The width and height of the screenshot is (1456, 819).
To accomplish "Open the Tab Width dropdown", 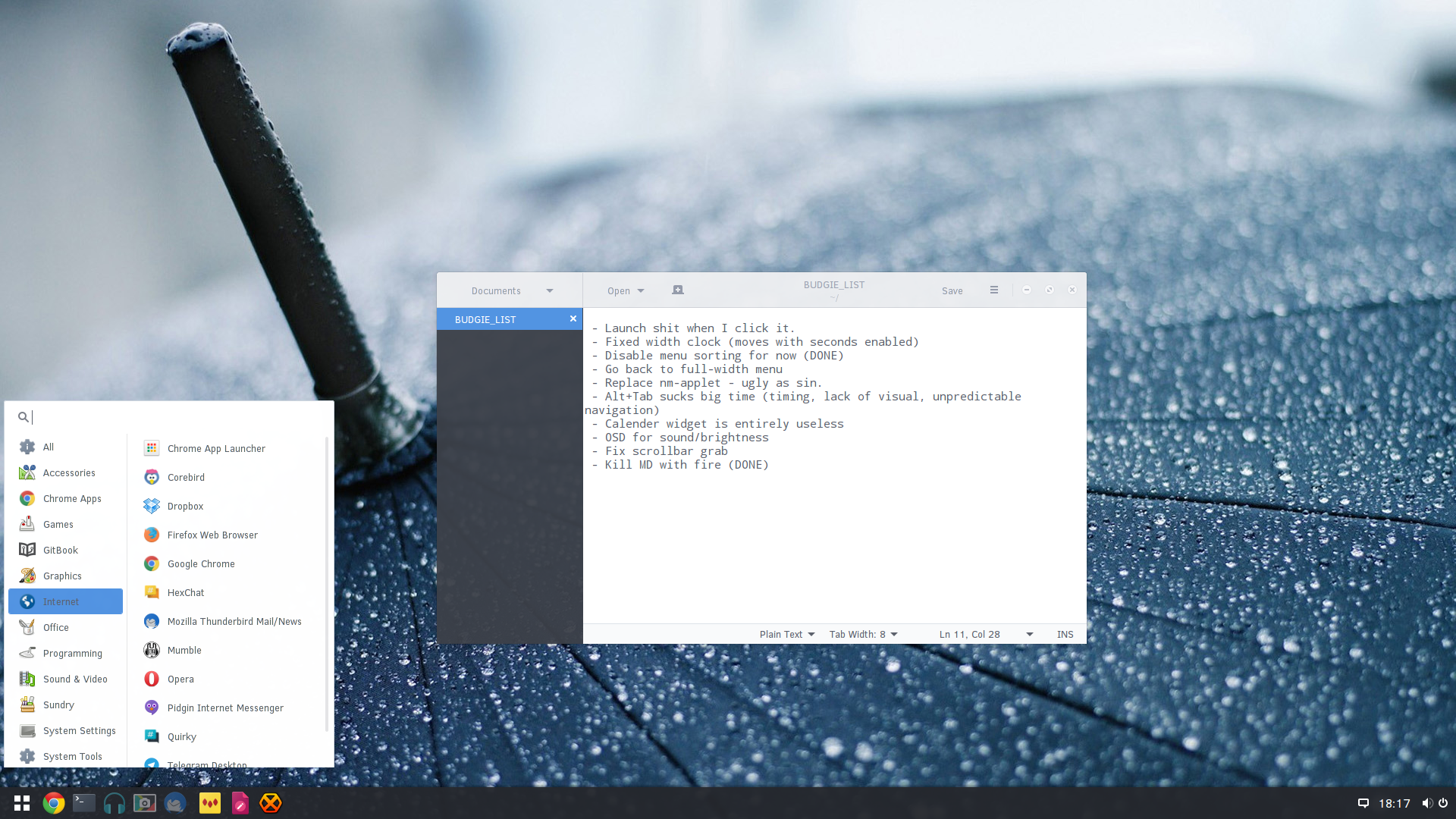I will point(864,634).
